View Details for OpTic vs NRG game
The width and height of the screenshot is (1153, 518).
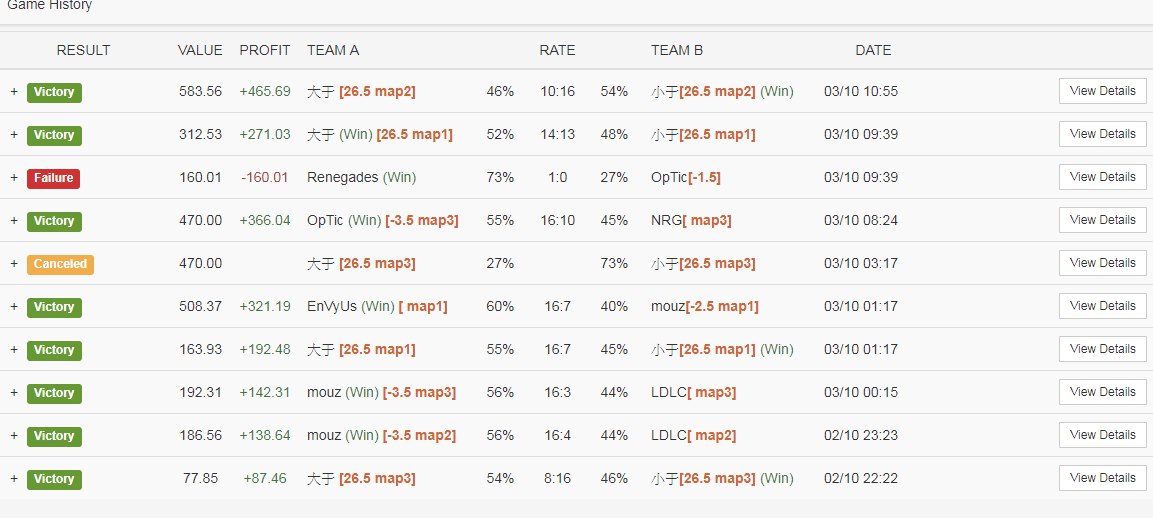[x=1102, y=220]
